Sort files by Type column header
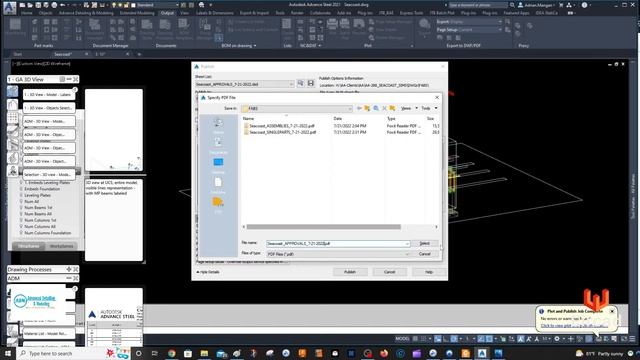The image size is (640, 360). pos(391,118)
